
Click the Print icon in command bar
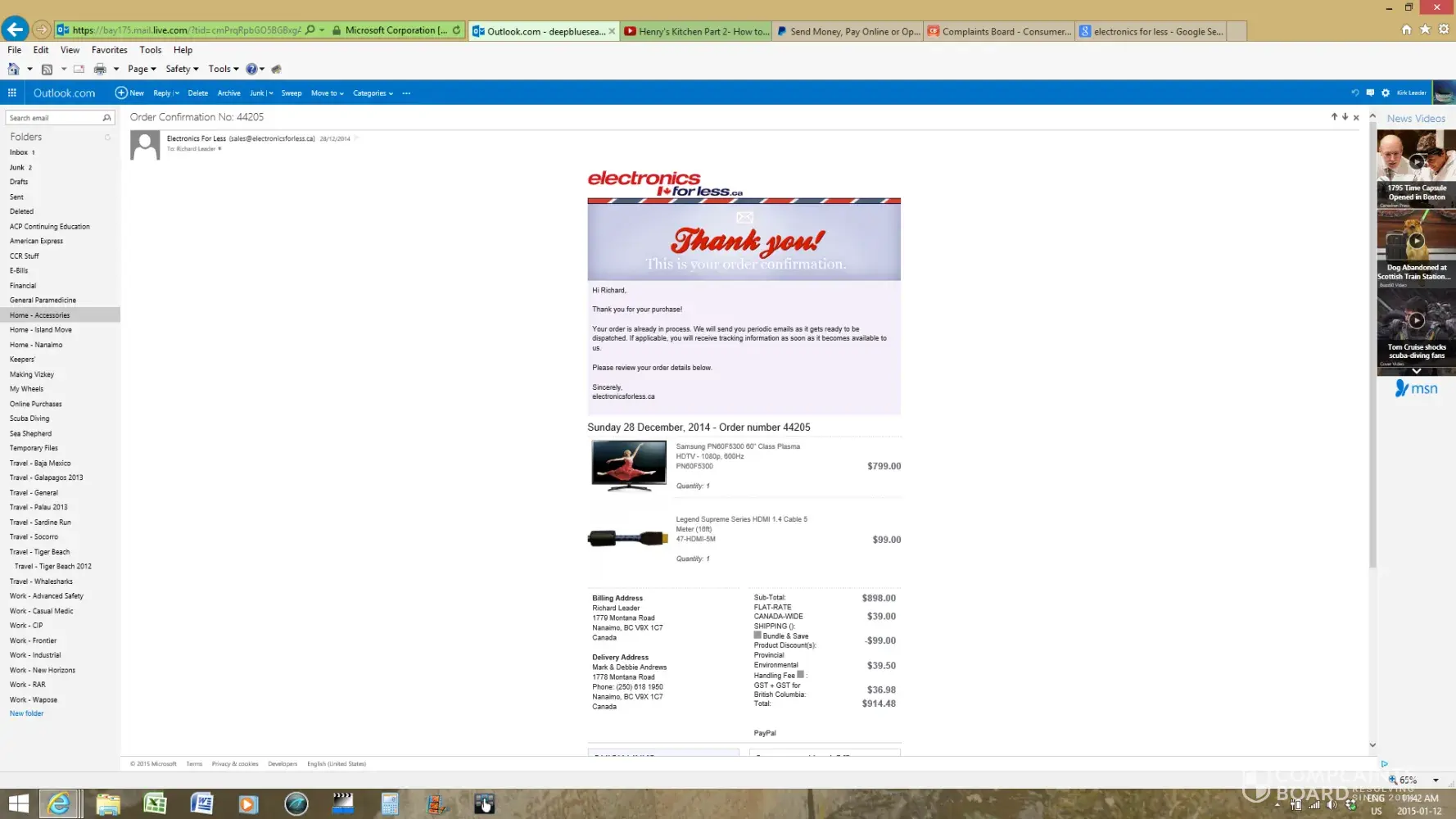[100, 70]
